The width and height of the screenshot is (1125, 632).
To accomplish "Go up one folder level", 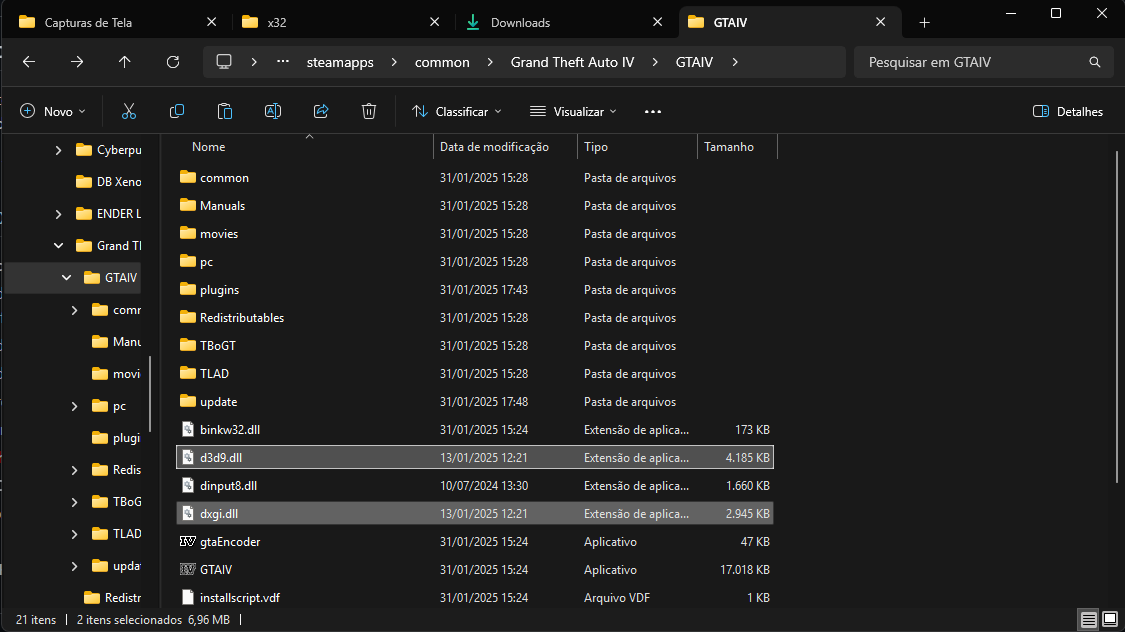I will 125,62.
